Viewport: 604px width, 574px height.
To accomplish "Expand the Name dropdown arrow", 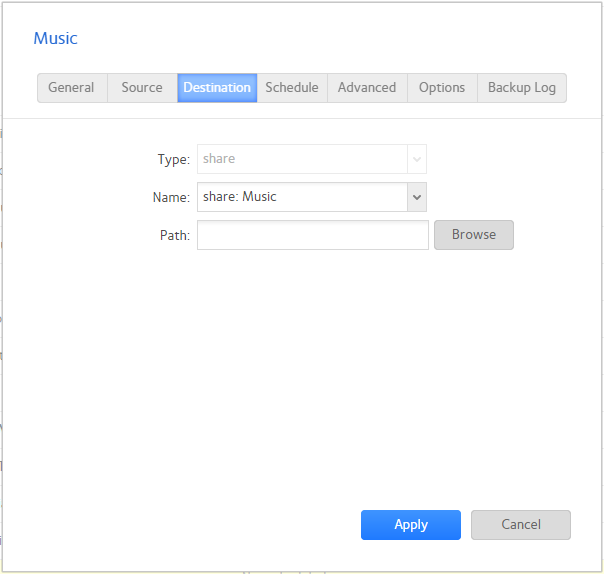I will tap(417, 197).
